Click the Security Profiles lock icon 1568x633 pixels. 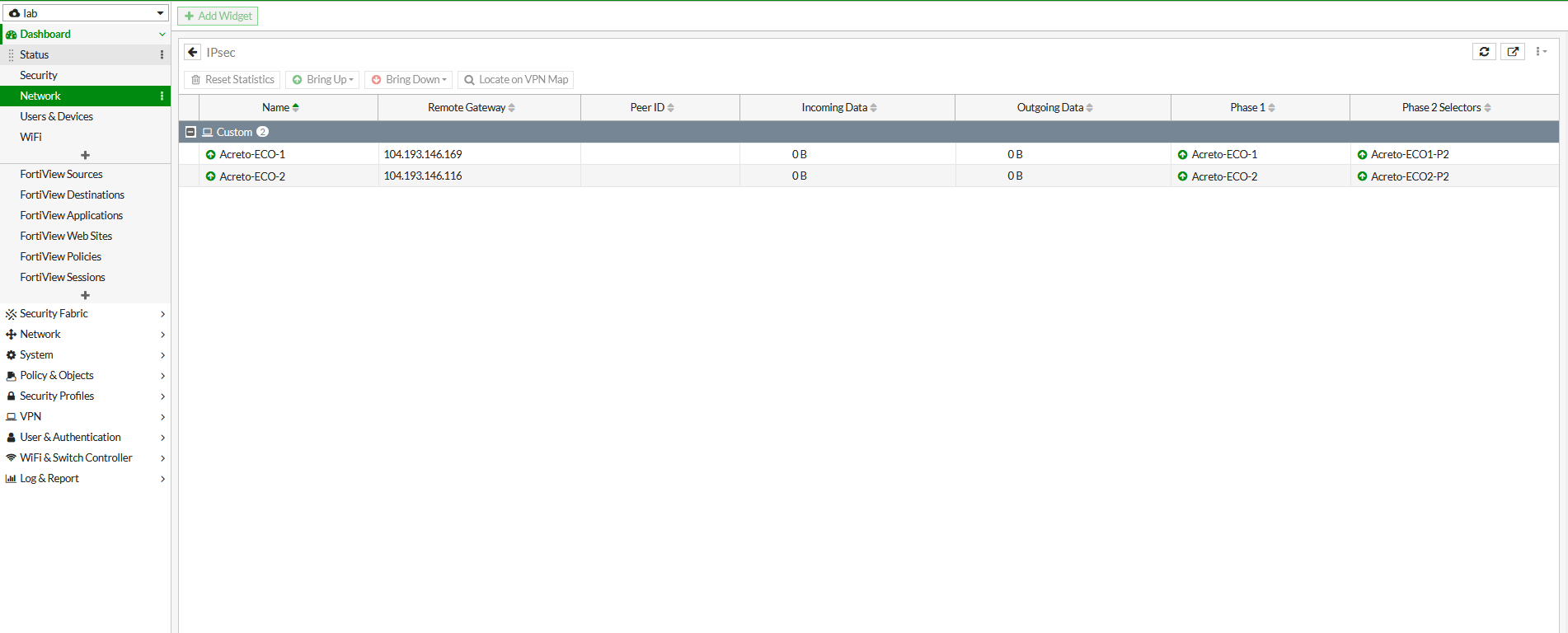(x=11, y=396)
